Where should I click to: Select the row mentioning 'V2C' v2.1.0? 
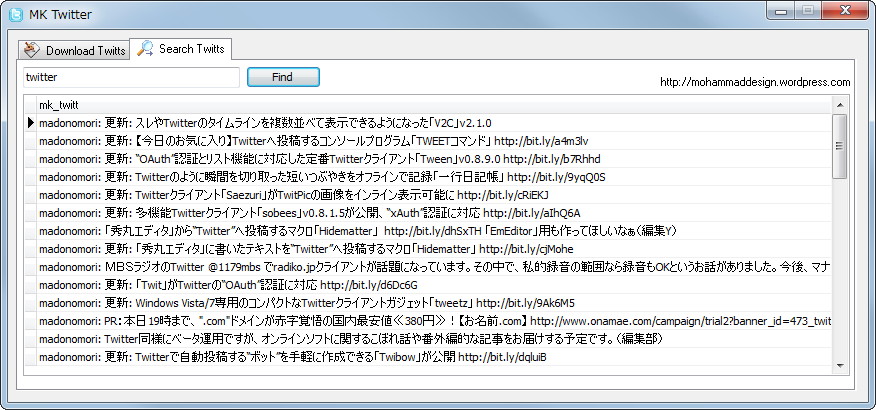[x=434, y=123]
